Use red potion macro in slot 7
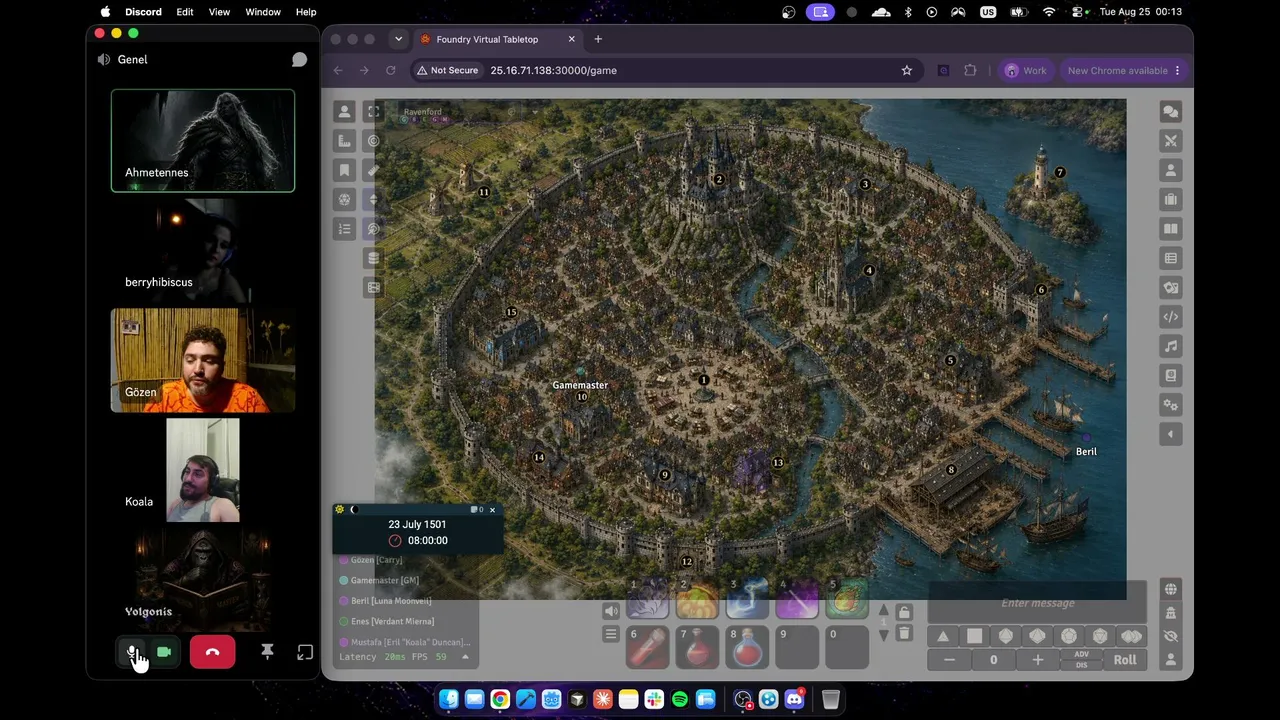The height and width of the screenshot is (720, 1280). [697, 647]
